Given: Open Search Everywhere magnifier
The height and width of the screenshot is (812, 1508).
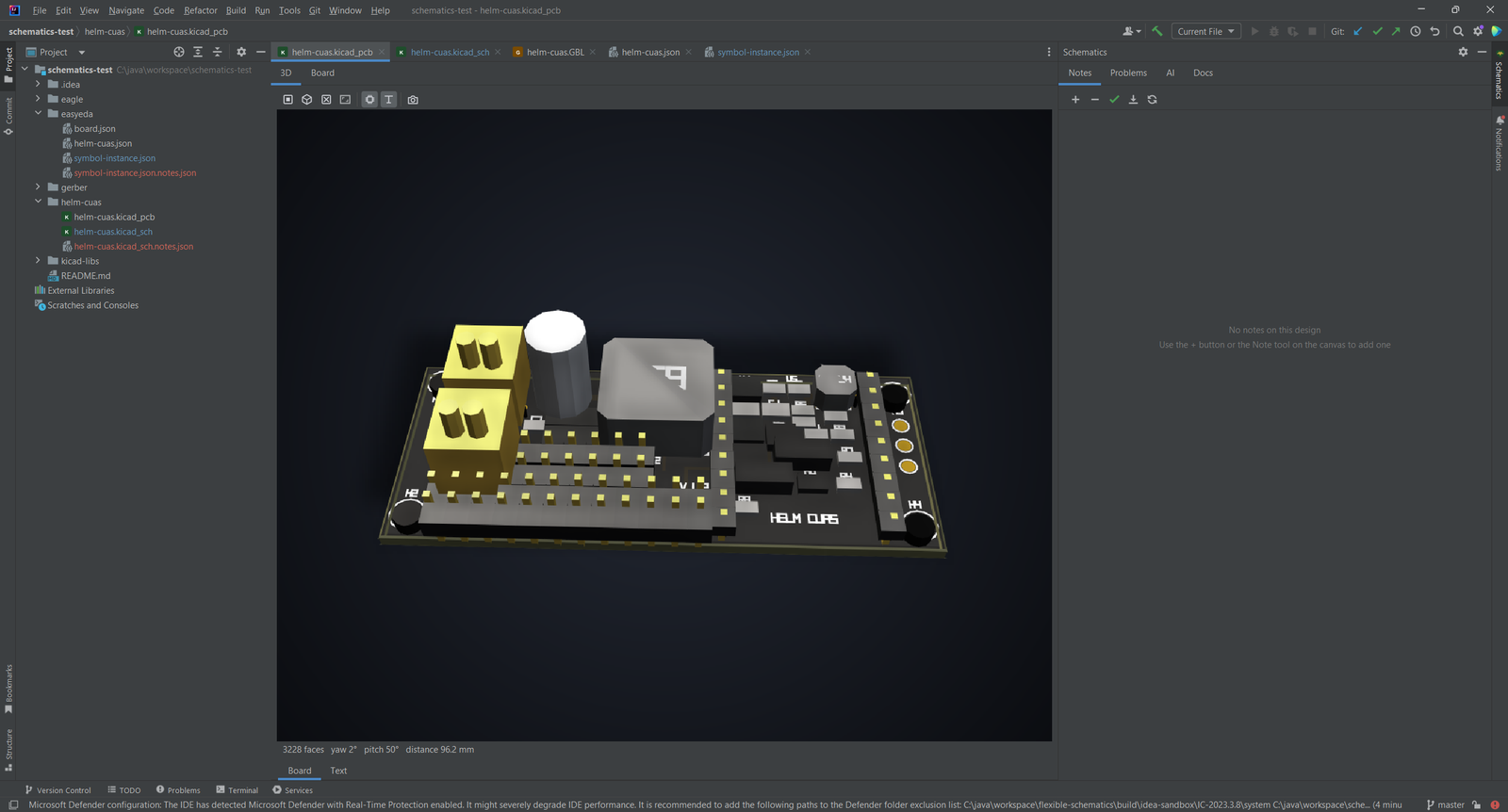Looking at the screenshot, I should tap(1458, 31).
